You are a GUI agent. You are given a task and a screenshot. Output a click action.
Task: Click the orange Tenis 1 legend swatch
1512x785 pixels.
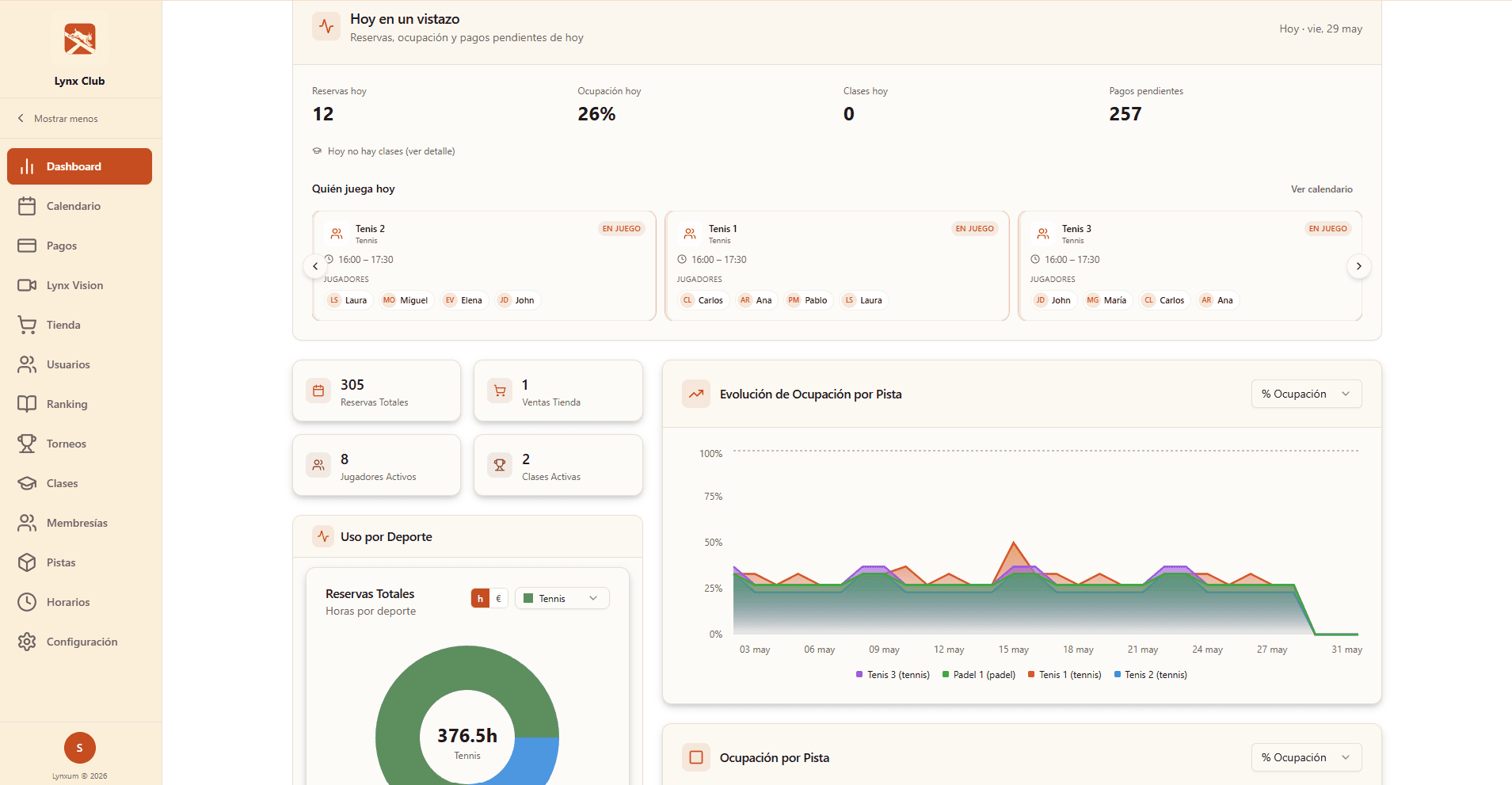tap(1031, 674)
